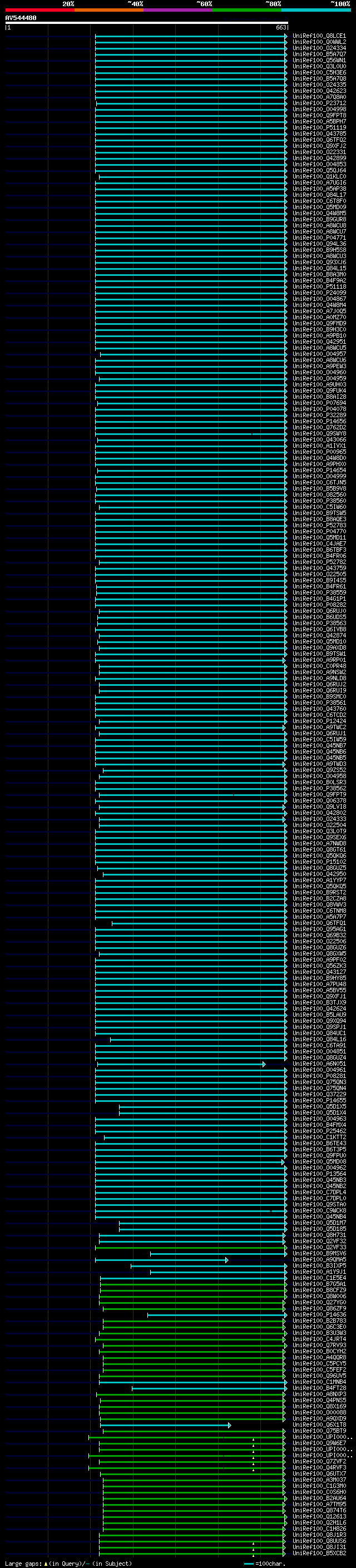This screenshot has width=356, height=1568.
Task: Select hit label UniRef100_C6TA91
Action: [x=319, y=1045]
